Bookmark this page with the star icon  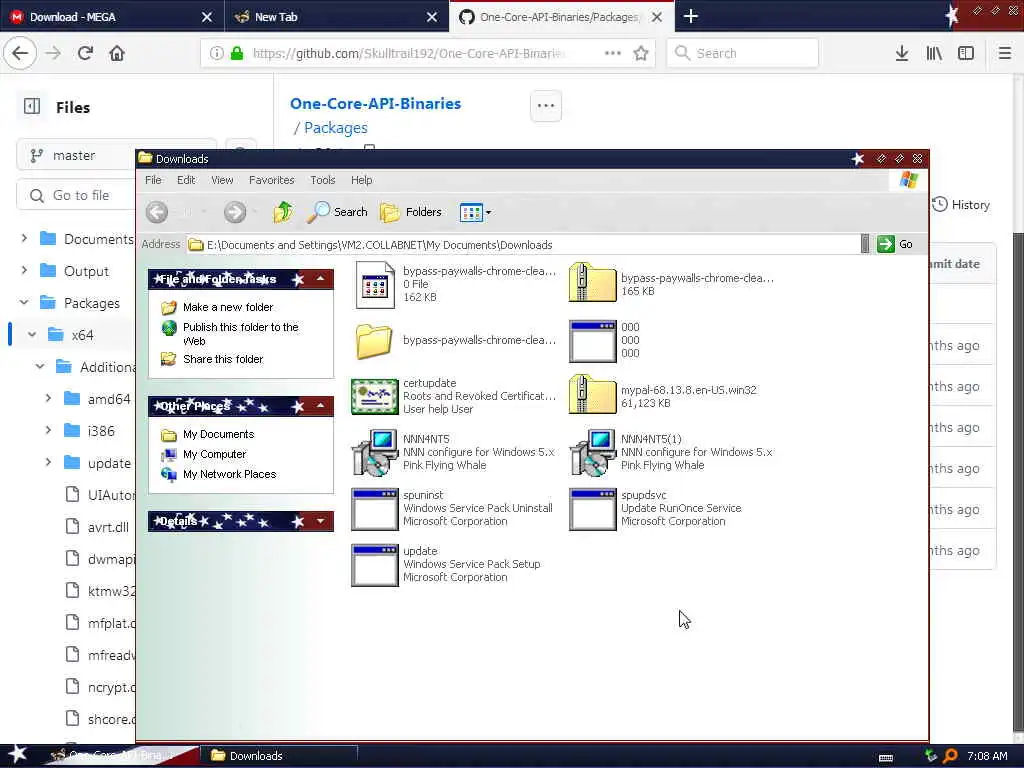coord(641,53)
